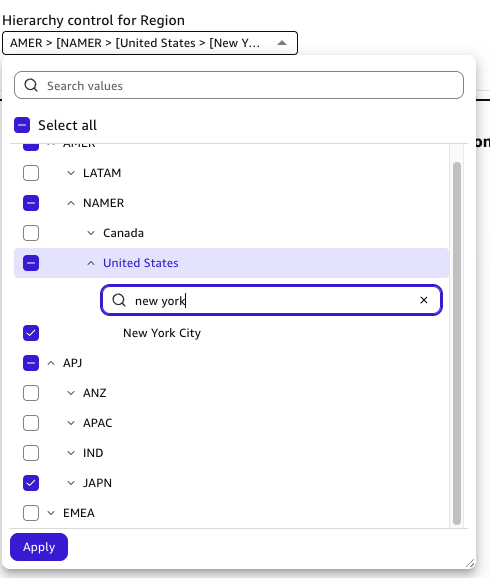Click the resize grip at the panel corner
The image size is (490, 578).
tap(470, 563)
